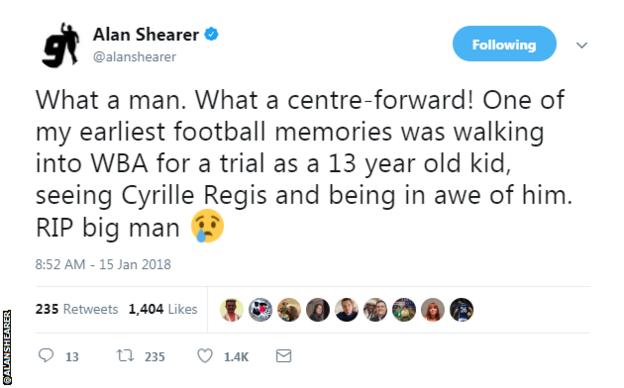The height and width of the screenshot is (388, 624).
Task: Click the reply speech bubble icon
Action: coord(46,355)
